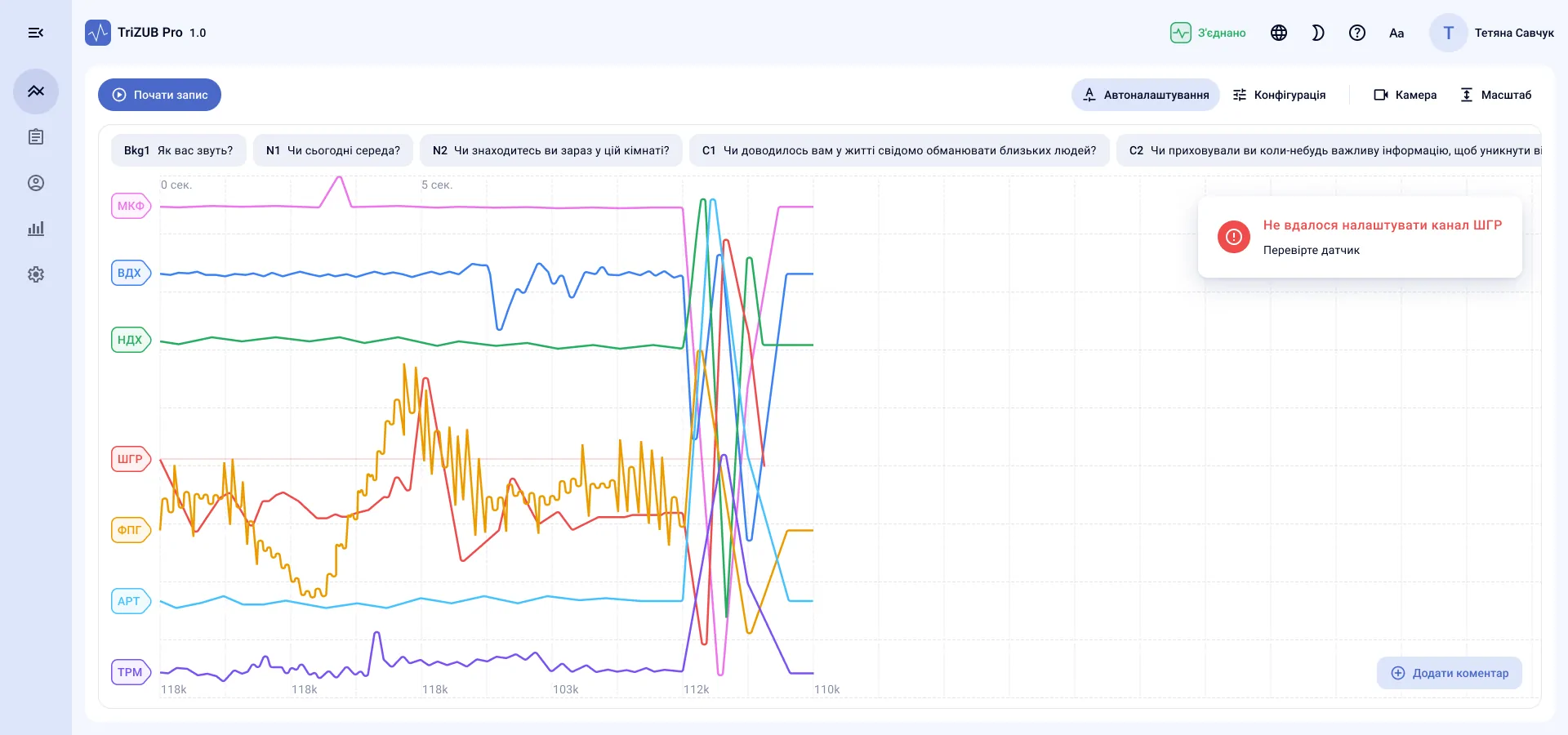
Task: Open the Конфігурація settings panel
Action: (1279, 95)
